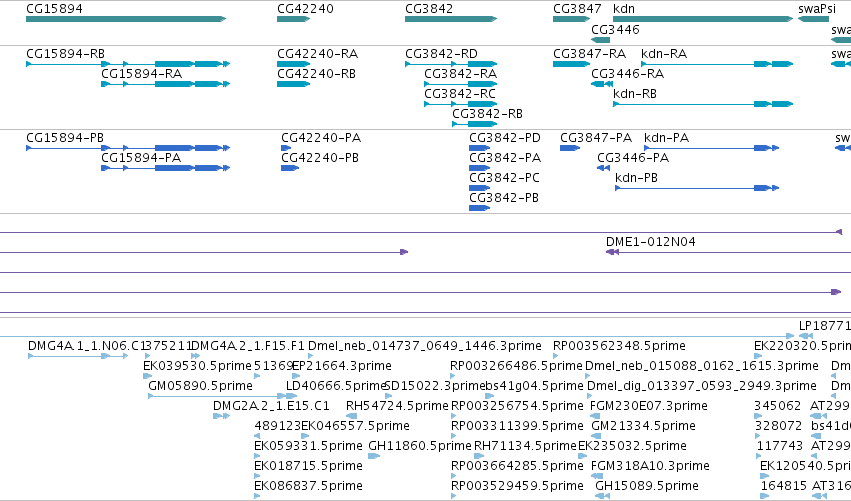Select transcript label CG42240-RA
This screenshot has height=501, width=851.
[x=317, y=54]
